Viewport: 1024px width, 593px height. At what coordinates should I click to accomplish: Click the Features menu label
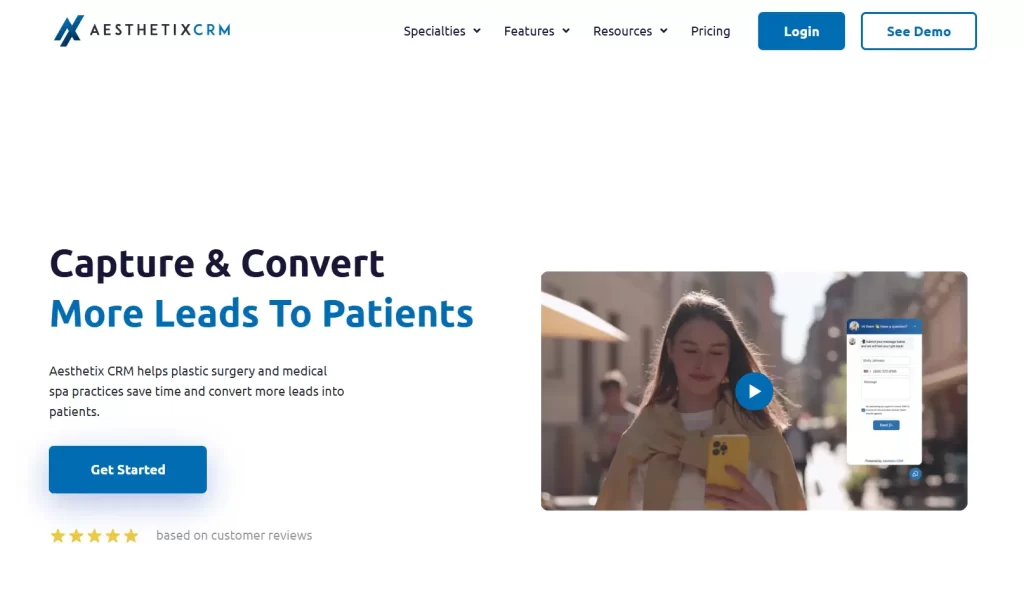tap(529, 31)
